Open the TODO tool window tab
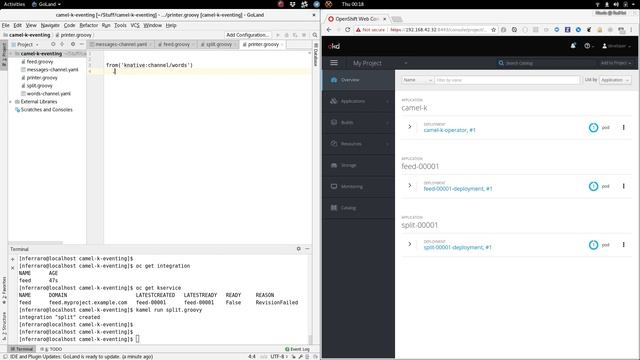Viewport: 640px width, 360px height. pos(52,349)
